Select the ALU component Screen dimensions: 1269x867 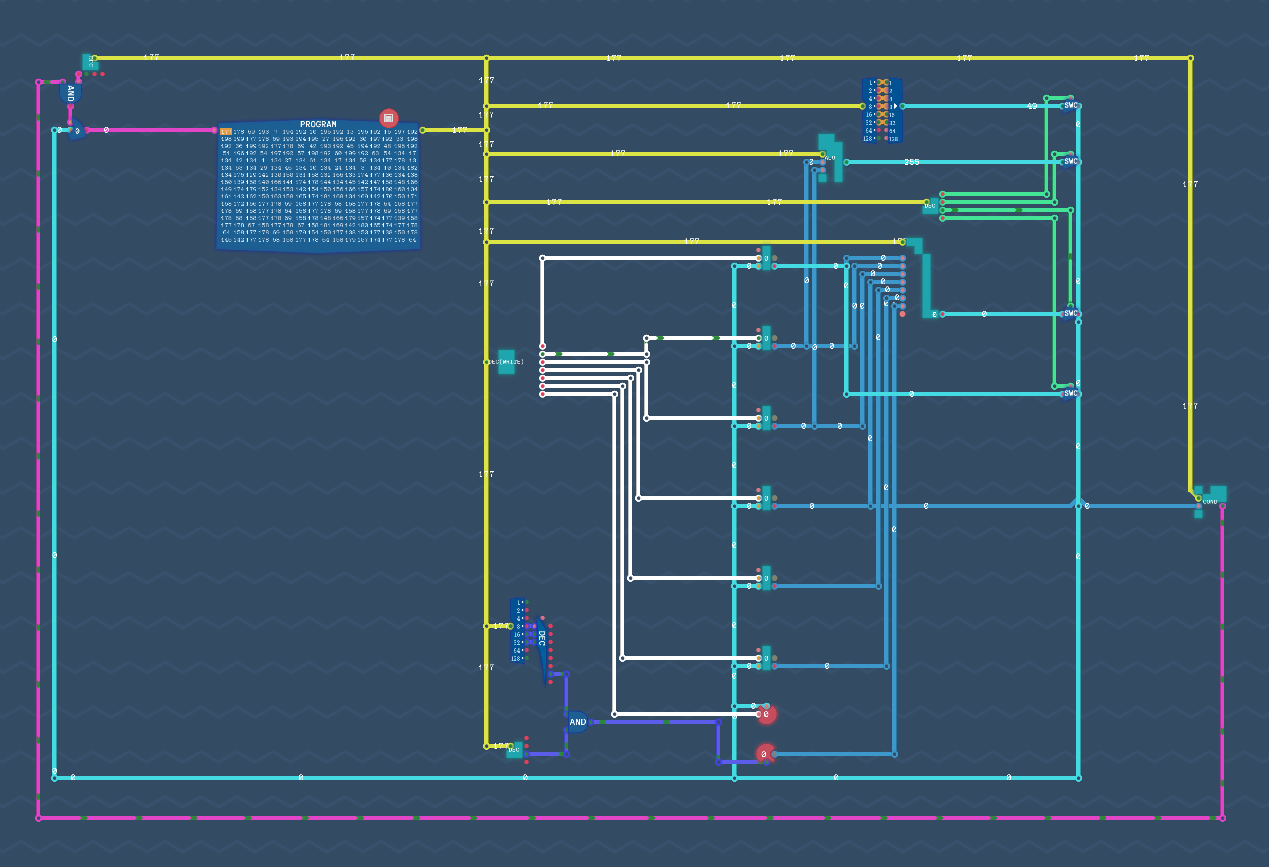click(830, 157)
